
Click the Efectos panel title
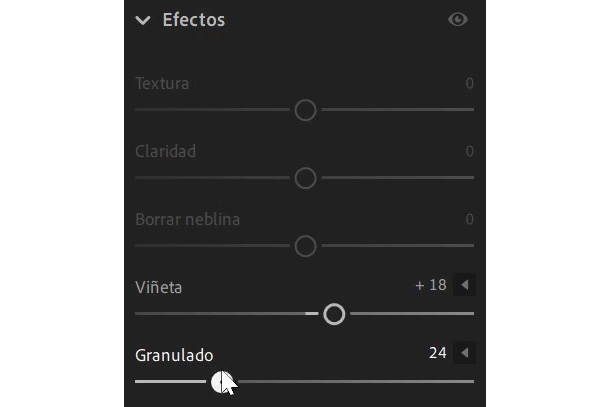[194, 20]
